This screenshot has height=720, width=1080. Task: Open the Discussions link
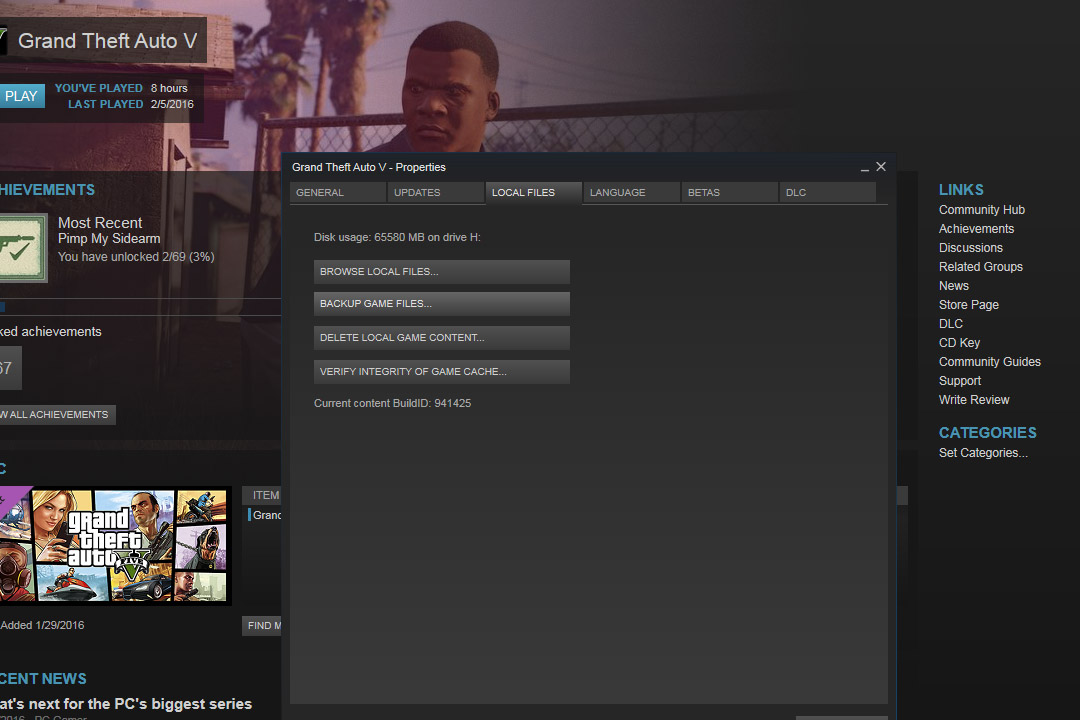(970, 247)
